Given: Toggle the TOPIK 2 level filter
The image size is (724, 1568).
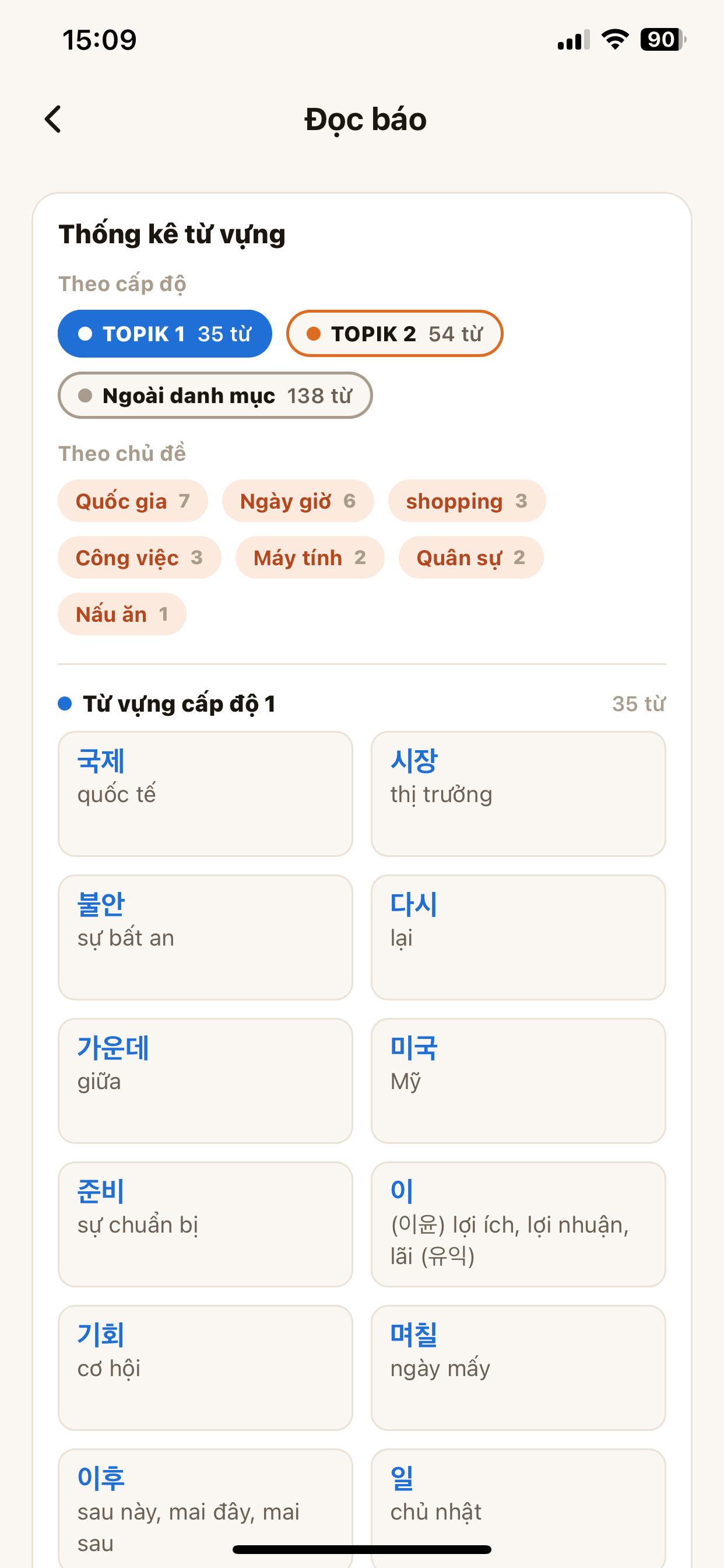Looking at the screenshot, I should pos(394,334).
